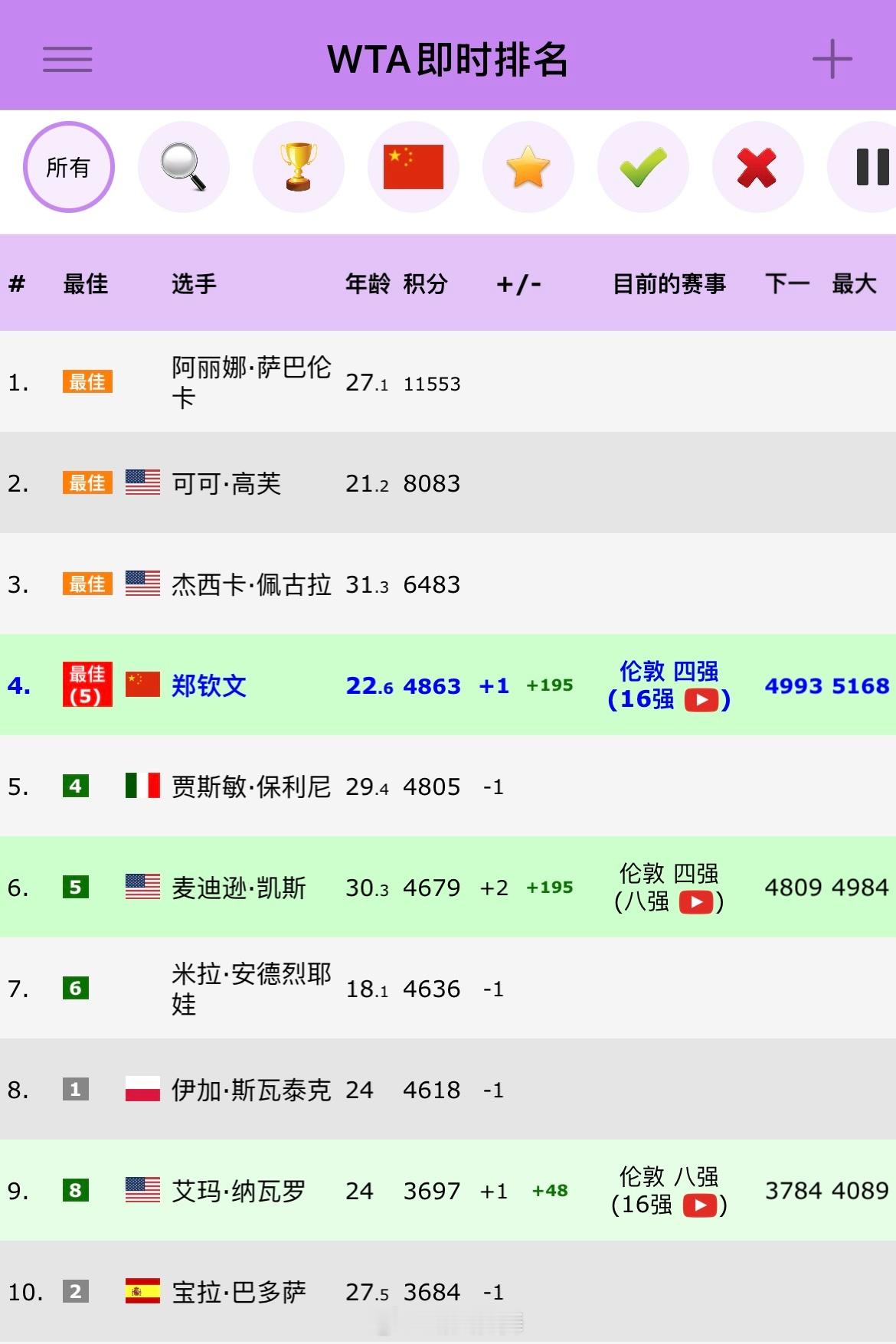Click the +48 gain for 纳瓦罗
The height and width of the screenshot is (1344, 896).
[550, 1191]
